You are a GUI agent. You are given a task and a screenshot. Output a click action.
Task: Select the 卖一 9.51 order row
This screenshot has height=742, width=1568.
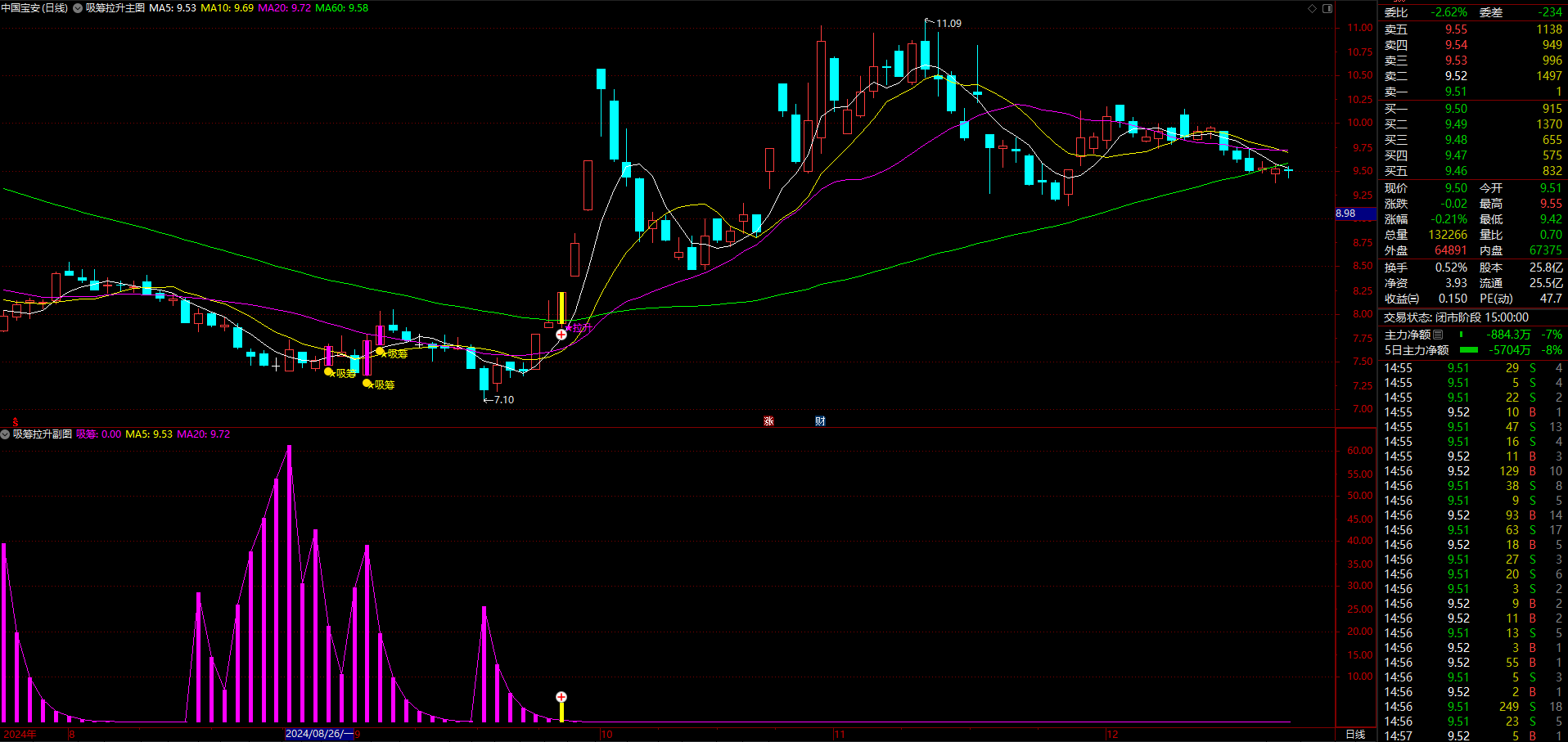click(1473, 92)
